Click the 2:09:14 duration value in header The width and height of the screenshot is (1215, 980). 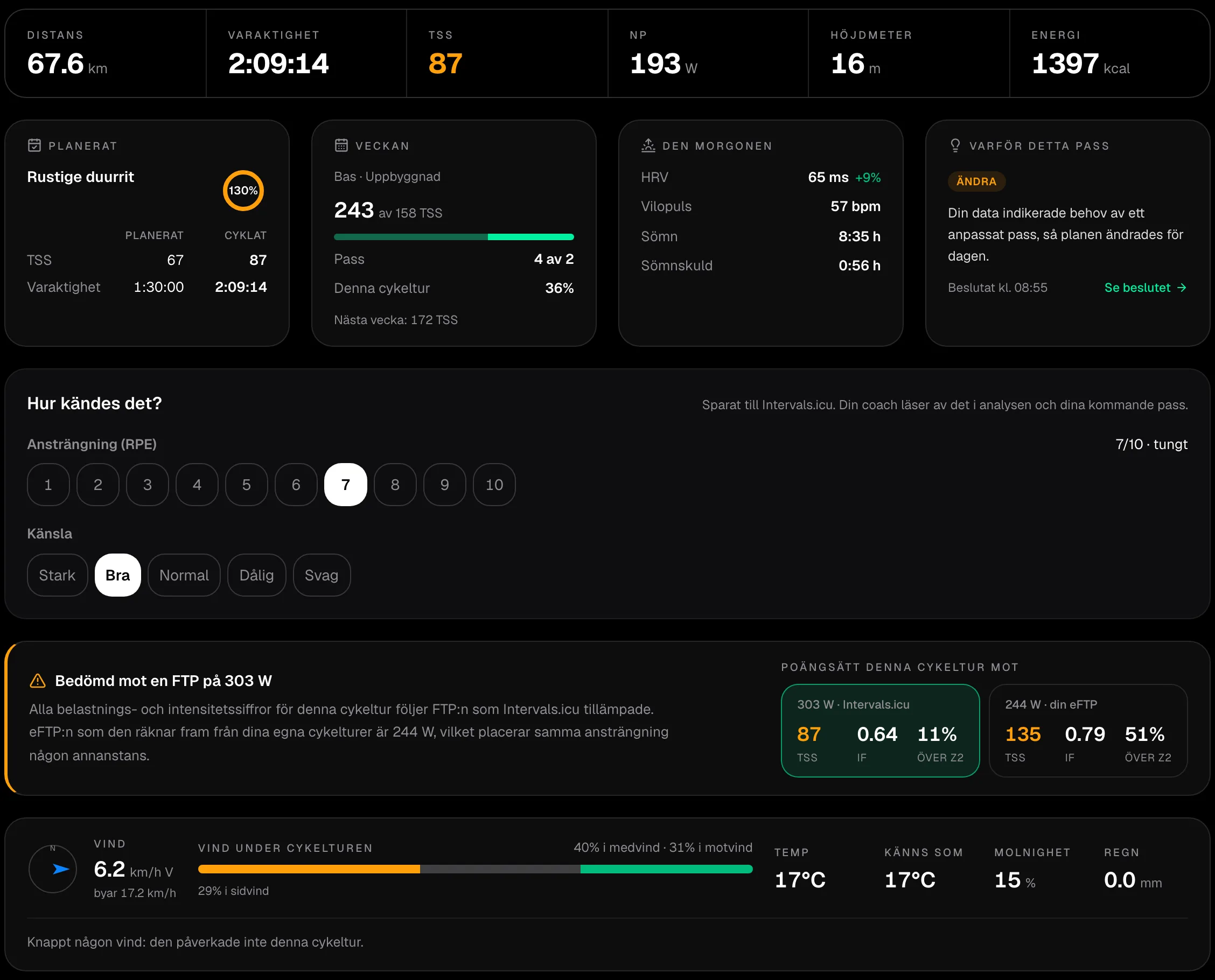click(x=278, y=63)
